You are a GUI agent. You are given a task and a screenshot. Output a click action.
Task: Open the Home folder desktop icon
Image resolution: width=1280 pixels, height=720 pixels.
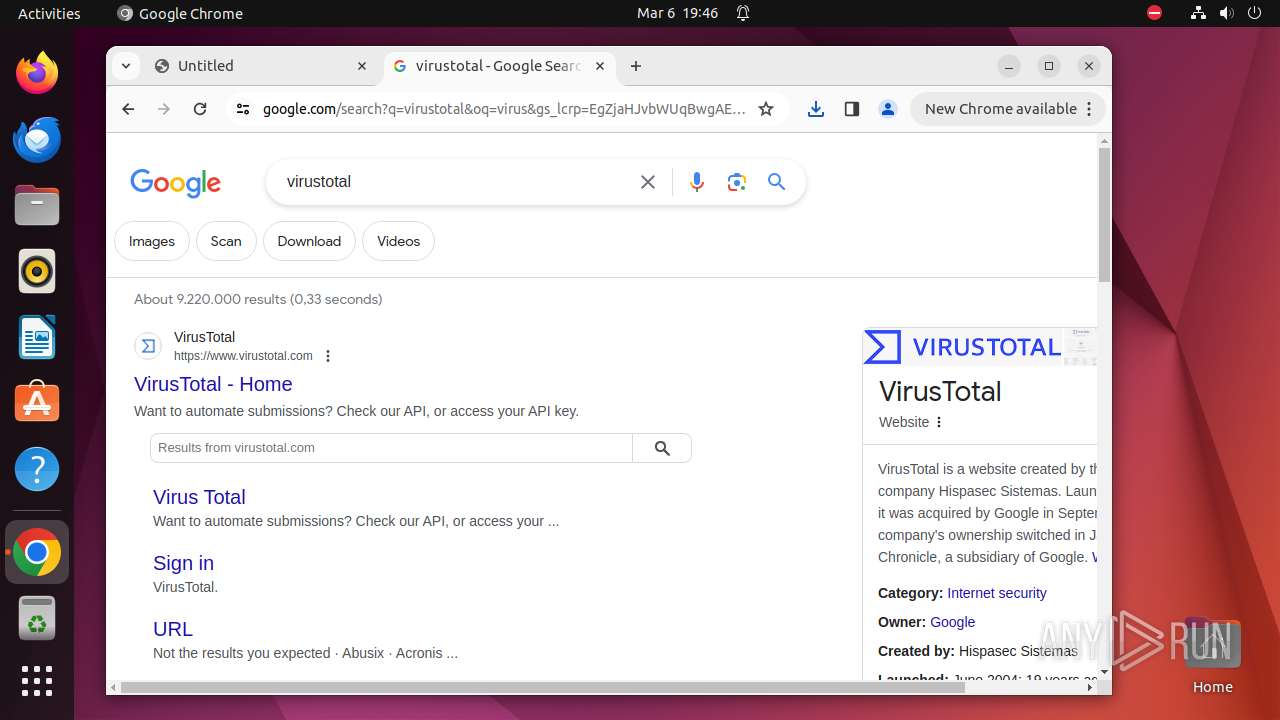pyautogui.click(x=1212, y=656)
